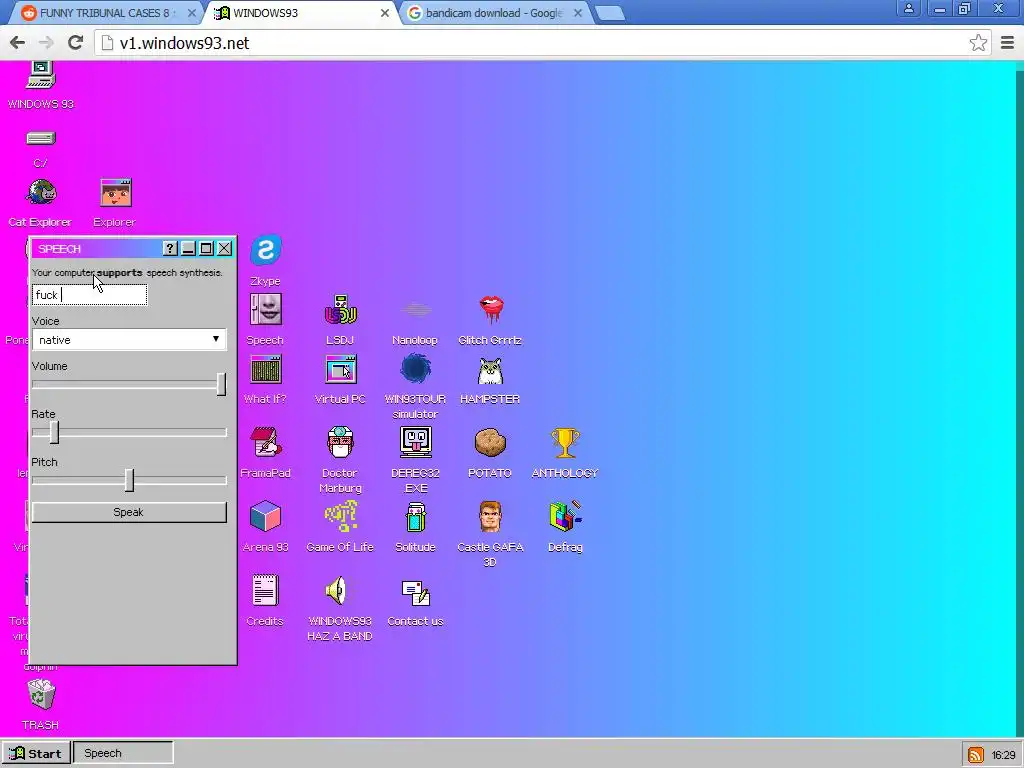Click the Start button on taskbar
Viewport: 1024px width, 768px height.
click(x=35, y=753)
